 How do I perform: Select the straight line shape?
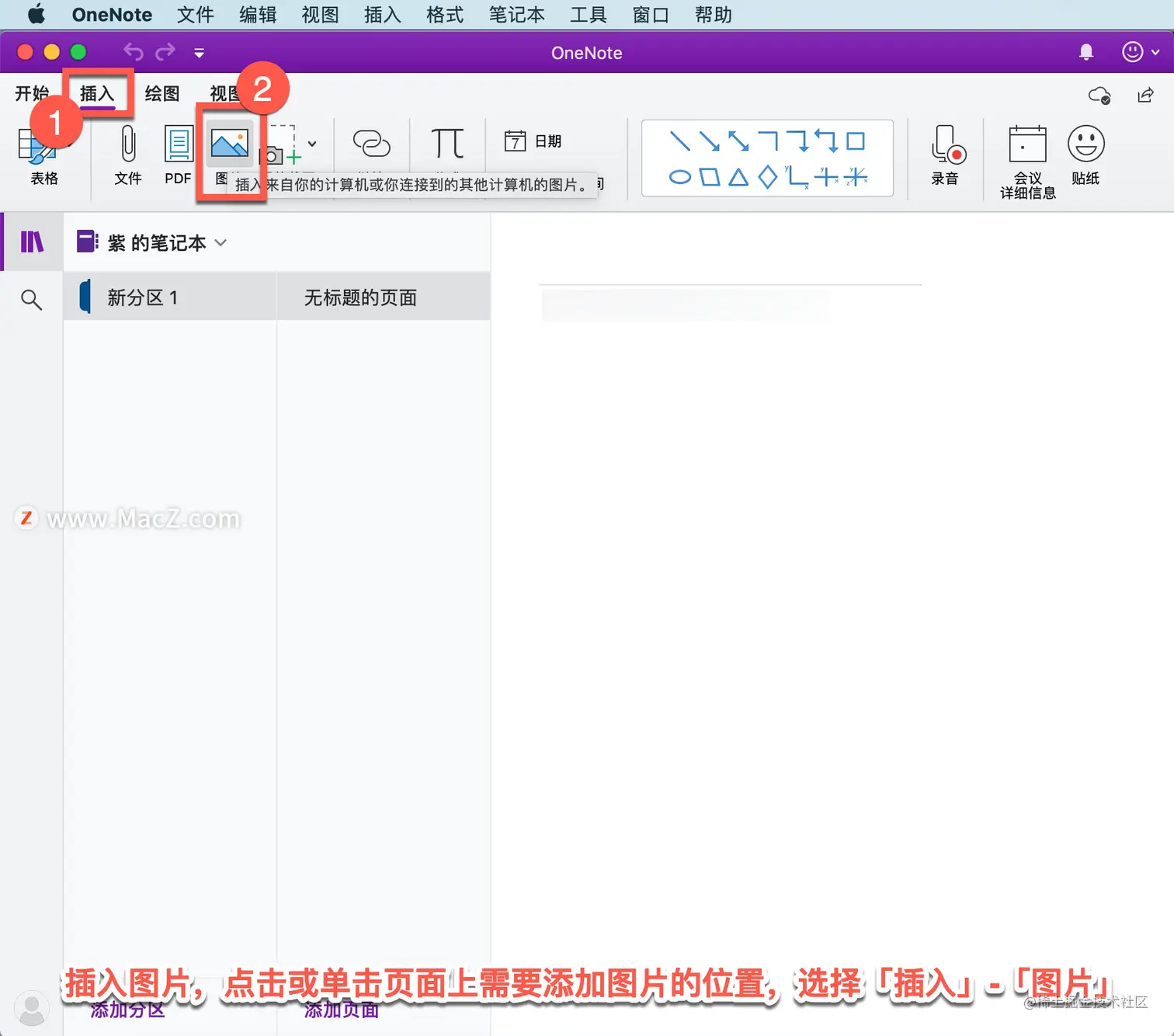(x=679, y=141)
